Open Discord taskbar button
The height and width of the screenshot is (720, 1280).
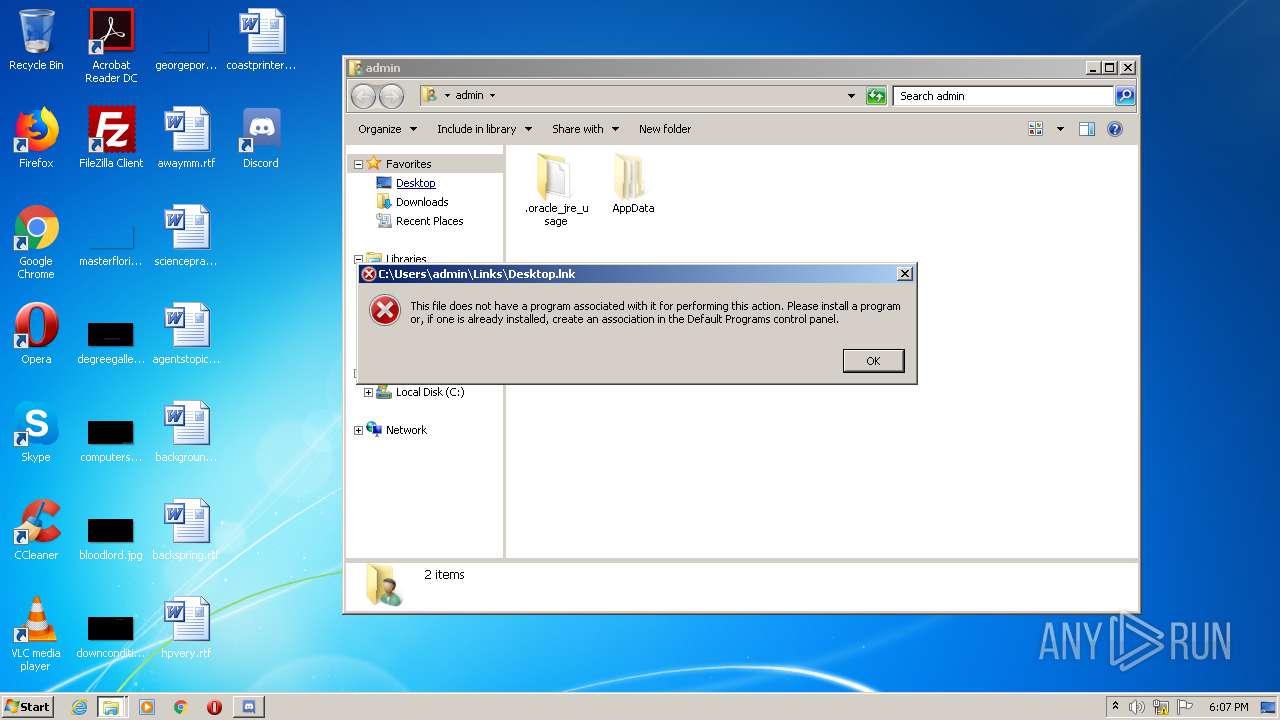pos(249,707)
